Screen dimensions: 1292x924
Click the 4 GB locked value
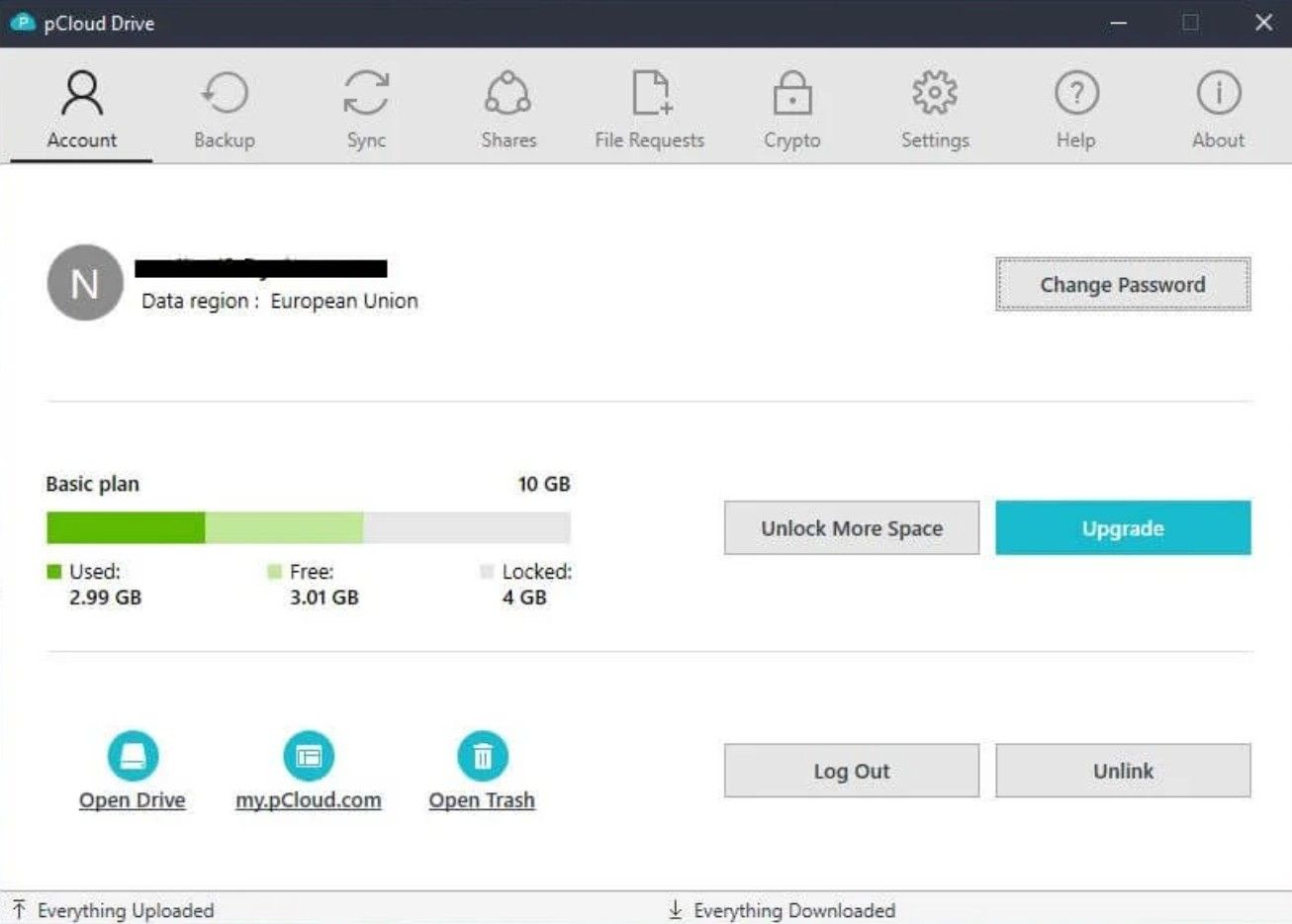(x=524, y=598)
